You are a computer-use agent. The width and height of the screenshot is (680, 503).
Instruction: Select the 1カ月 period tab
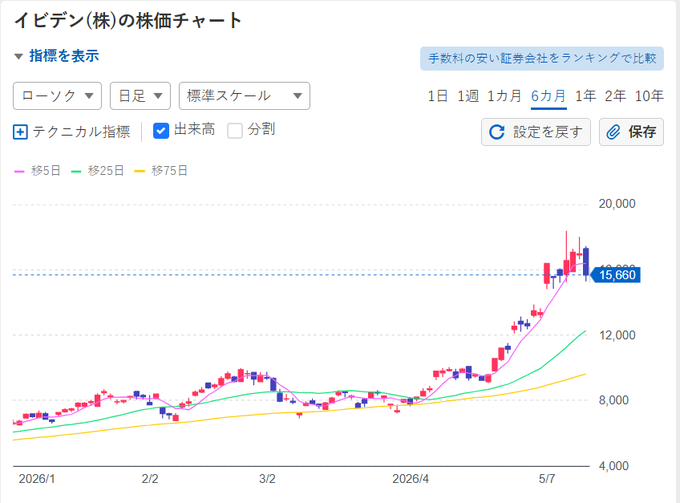click(x=504, y=96)
